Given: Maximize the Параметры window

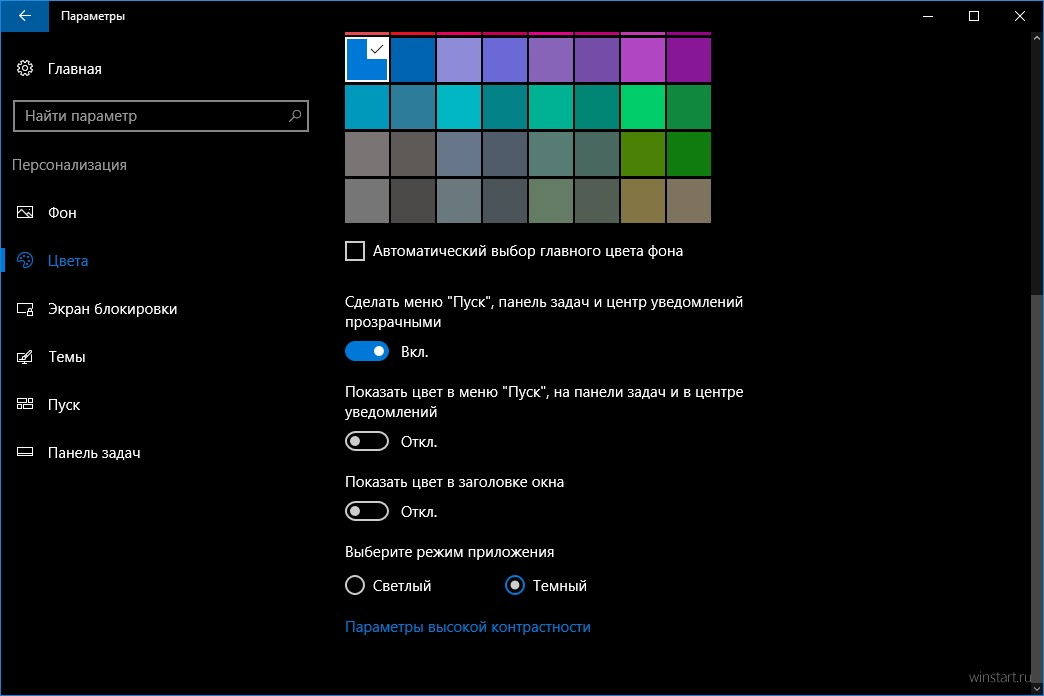Looking at the screenshot, I should (973, 16).
